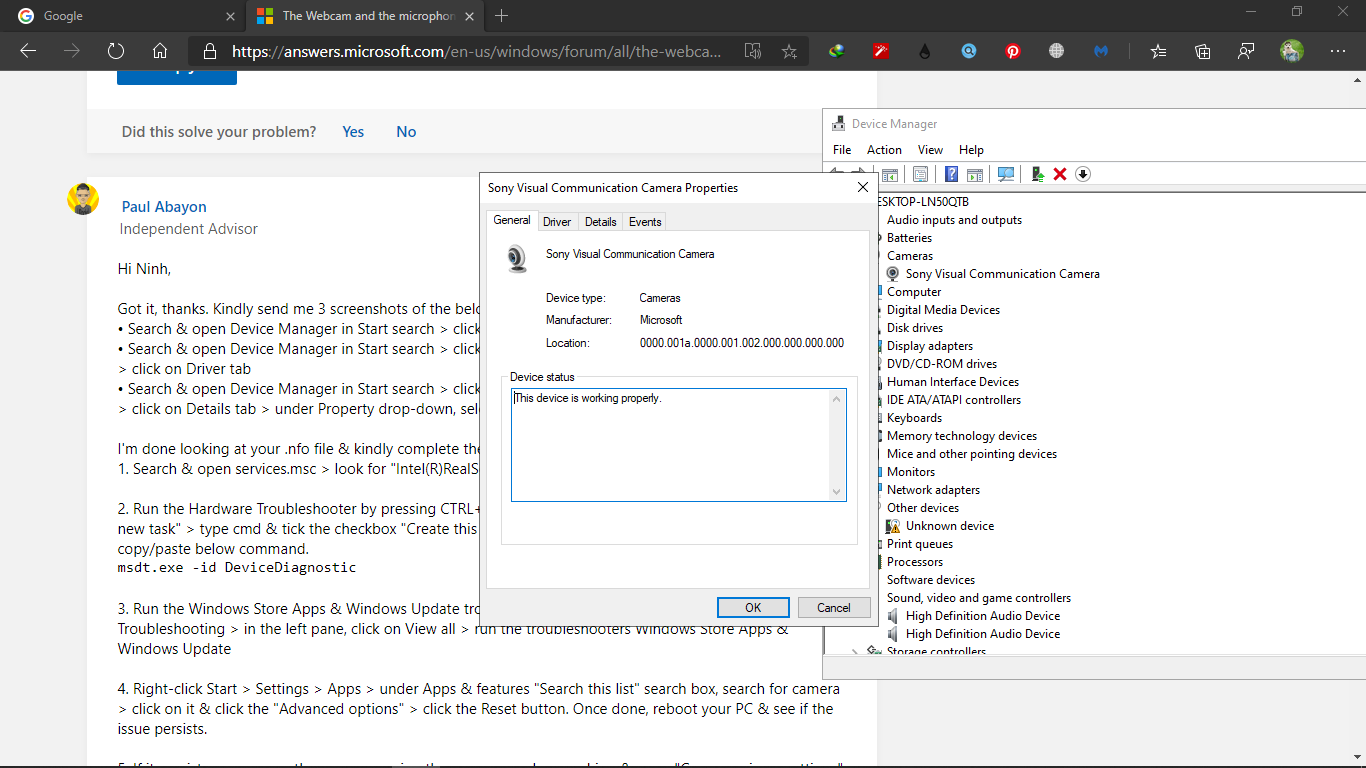Select Sound, video and game controllers category

(x=979, y=598)
